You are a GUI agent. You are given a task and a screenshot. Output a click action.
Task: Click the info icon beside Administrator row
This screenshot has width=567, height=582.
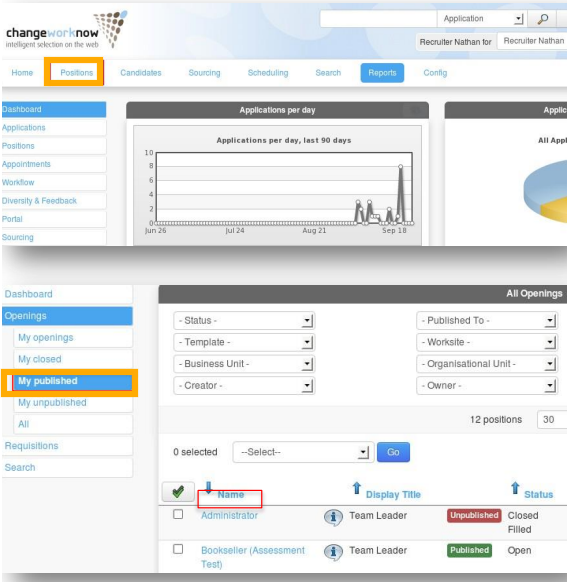tap(333, 517)
